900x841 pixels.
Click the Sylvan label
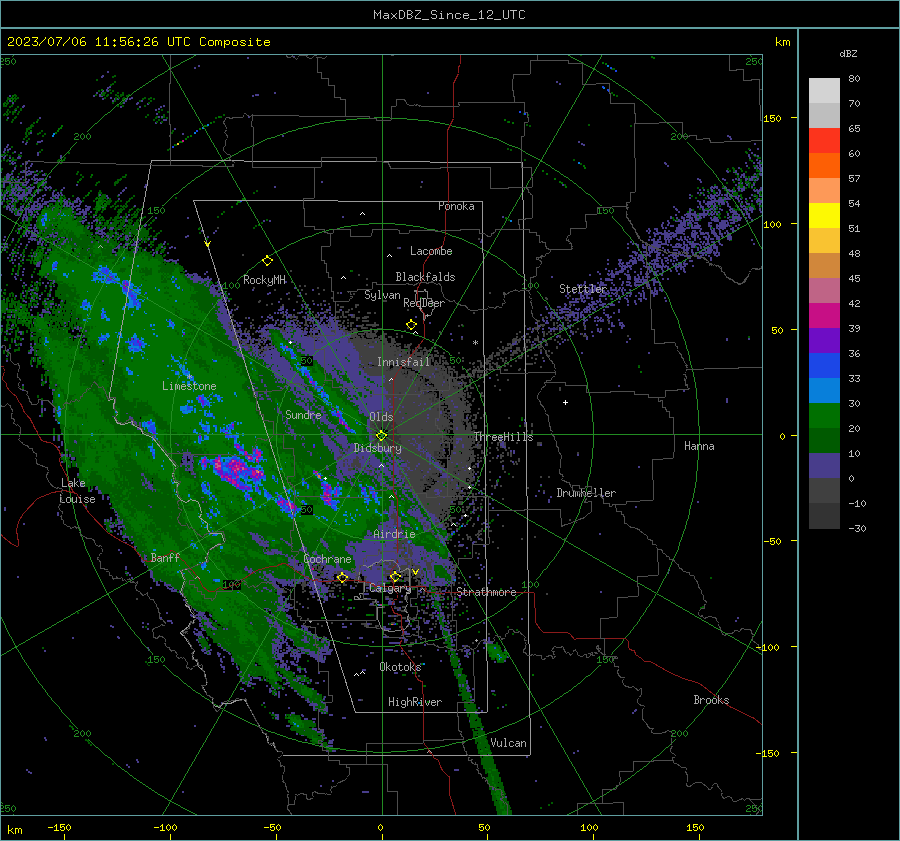tap(382, 295)
